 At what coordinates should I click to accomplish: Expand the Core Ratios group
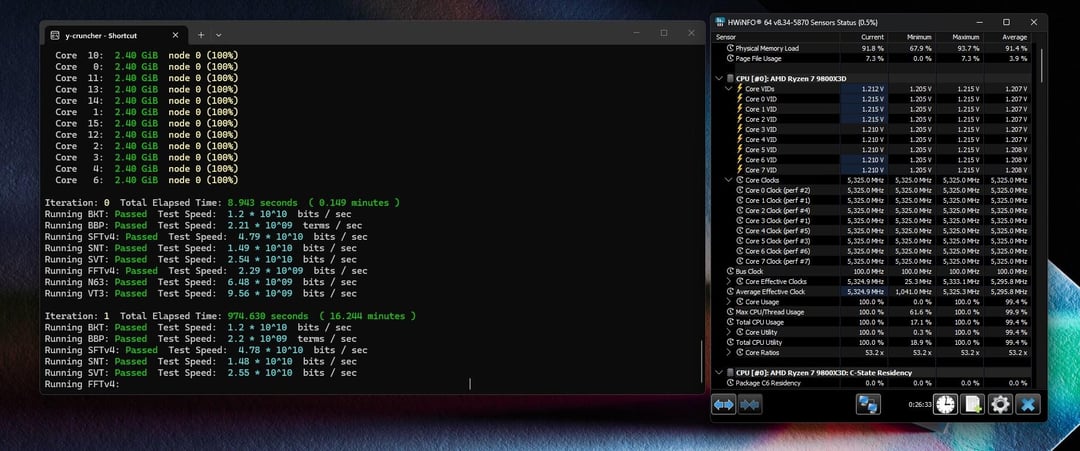coord(729,352)
